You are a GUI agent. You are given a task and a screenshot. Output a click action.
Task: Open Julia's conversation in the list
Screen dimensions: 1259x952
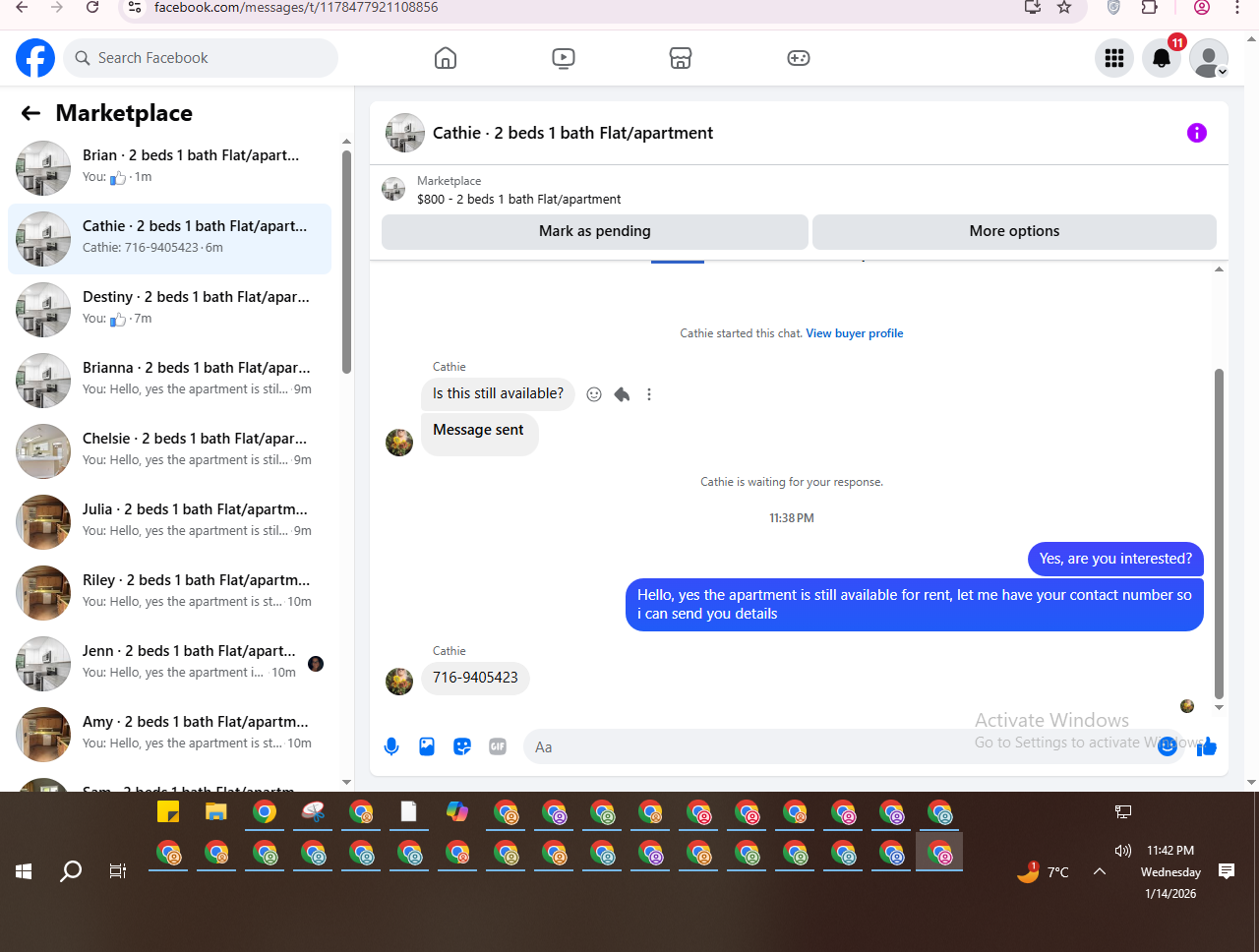(x=169, y=522)
